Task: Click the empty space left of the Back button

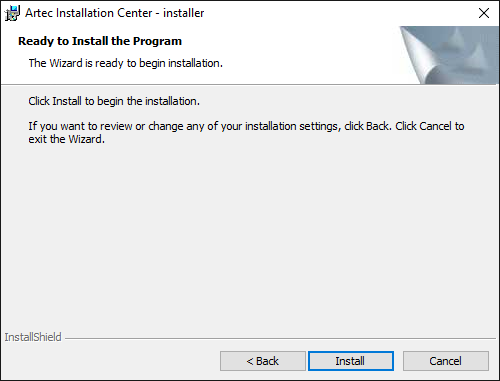Action: pos(110,361)
